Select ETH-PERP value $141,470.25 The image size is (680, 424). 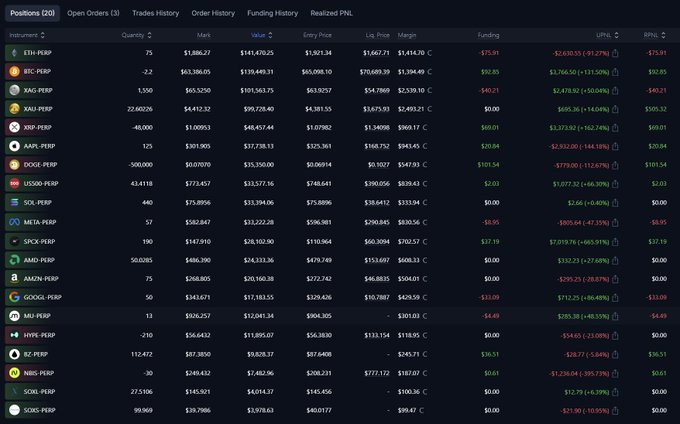tap(257, 53)
